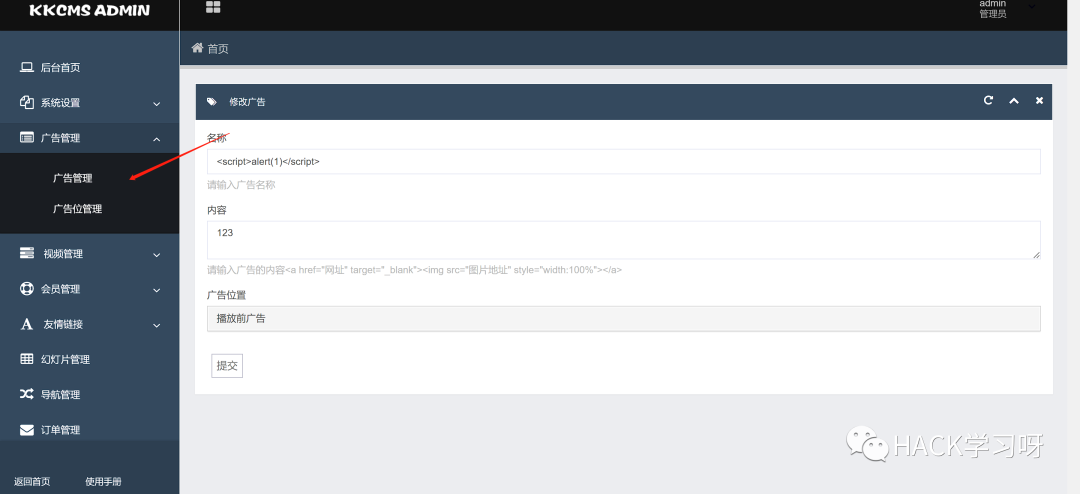Collapse the 广告管理 menu chevron

[x=156, y=138]
